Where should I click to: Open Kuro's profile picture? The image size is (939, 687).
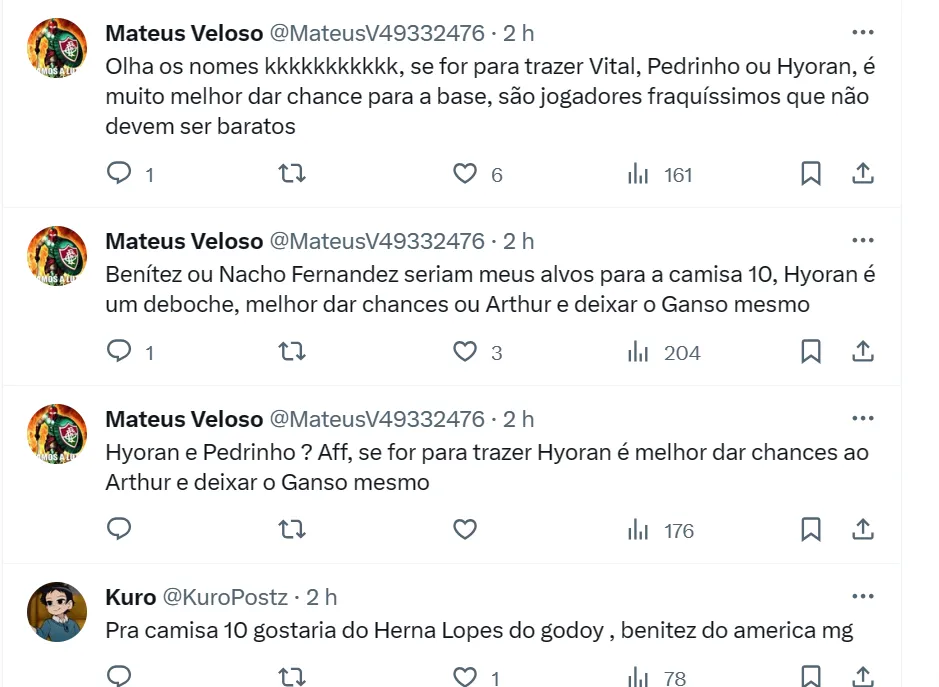point(56,611)
